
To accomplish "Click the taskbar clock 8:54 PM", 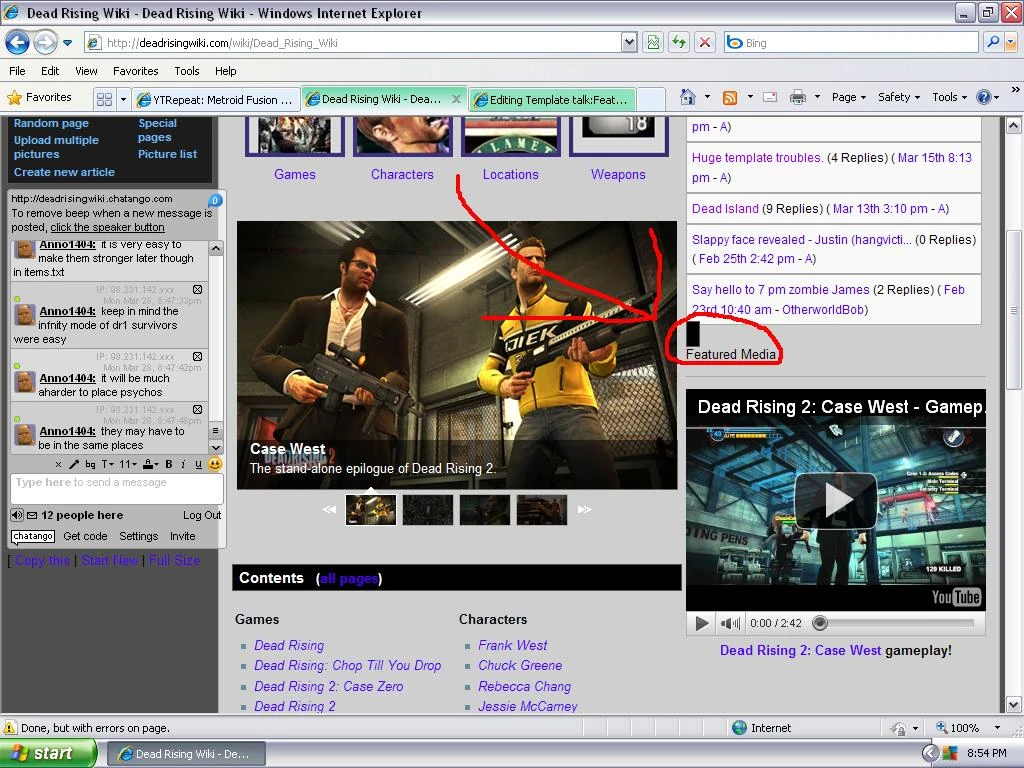I will (x=986, y=753).
